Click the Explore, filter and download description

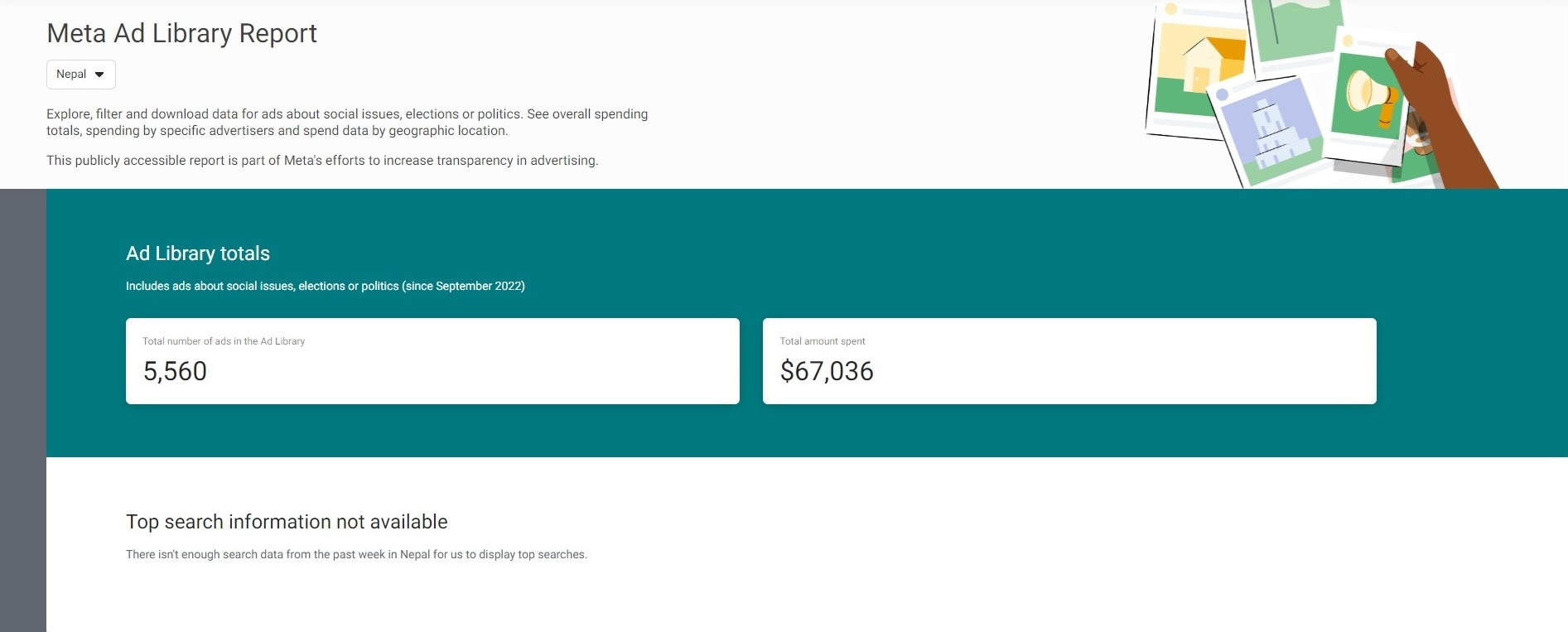point(347,122)
